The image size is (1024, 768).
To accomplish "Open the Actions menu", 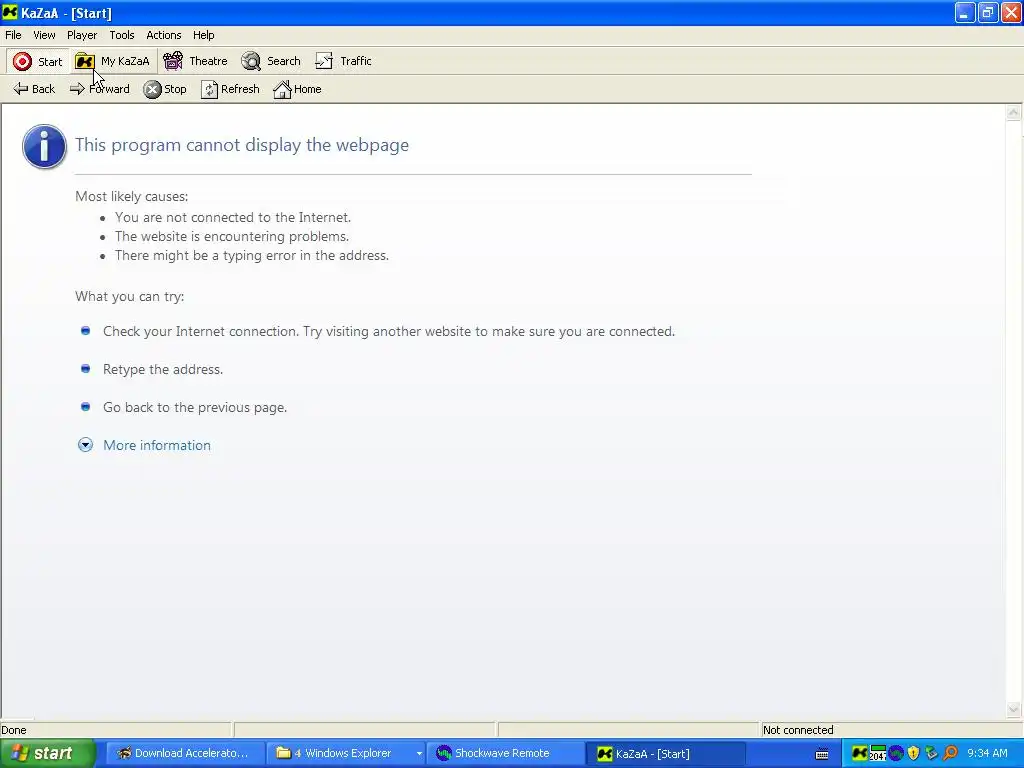I will click(163, 35).
